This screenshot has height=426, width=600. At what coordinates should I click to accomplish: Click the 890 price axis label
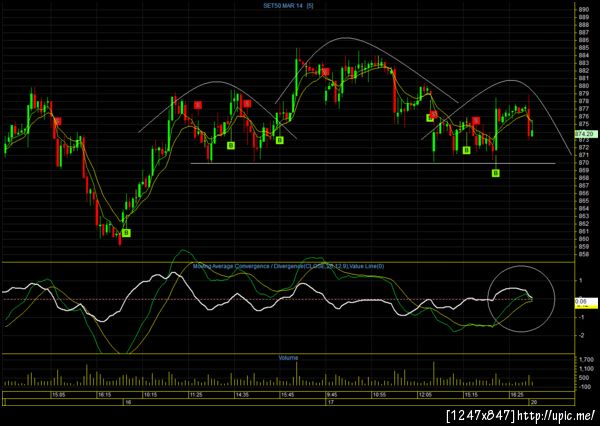coord(584,10)
